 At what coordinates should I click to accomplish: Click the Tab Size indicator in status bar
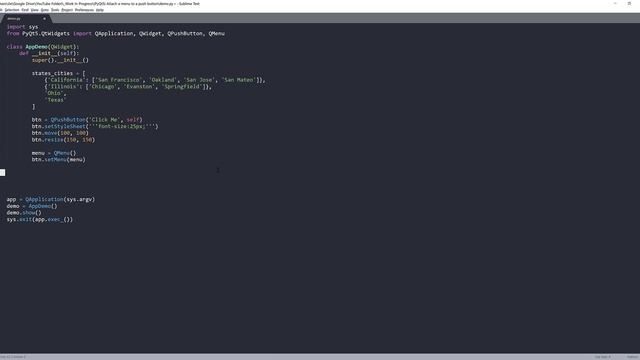[603, 357]
